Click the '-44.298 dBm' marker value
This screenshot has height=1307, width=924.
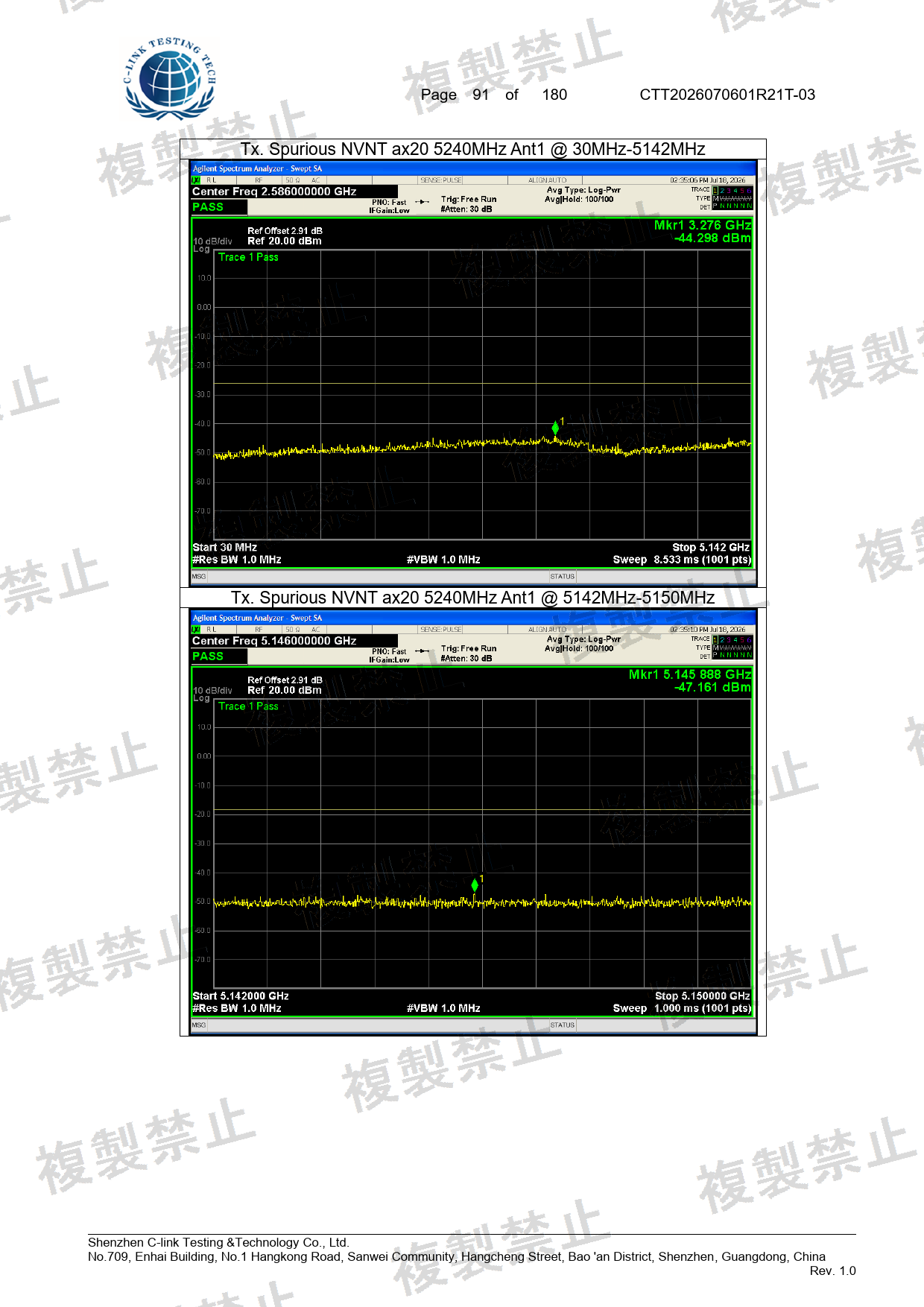click(x=712, y=238)
